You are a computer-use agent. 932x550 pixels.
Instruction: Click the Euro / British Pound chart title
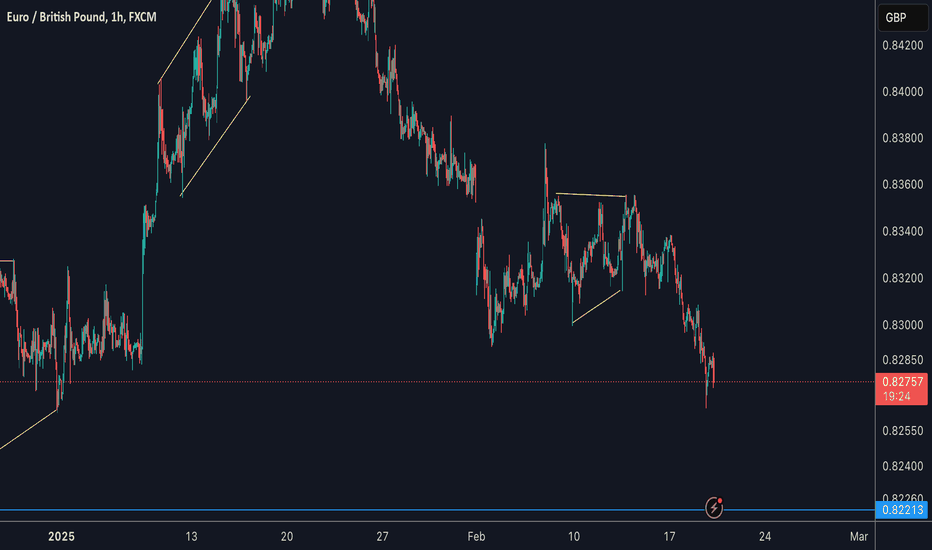pyautogui.click(x=81, y=17)
